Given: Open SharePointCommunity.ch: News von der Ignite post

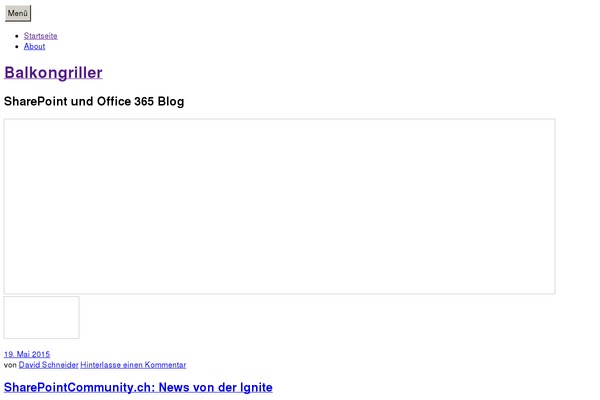Looking at the screenshot, I should click(138, 387).
